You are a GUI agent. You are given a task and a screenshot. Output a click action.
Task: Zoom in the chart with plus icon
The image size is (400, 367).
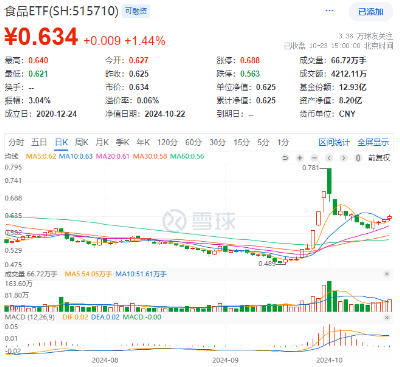coord(300,158)
